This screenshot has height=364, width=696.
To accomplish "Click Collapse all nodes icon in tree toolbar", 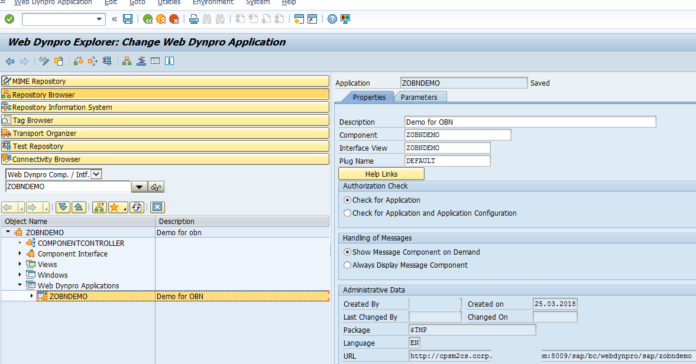I will [79, 207].
